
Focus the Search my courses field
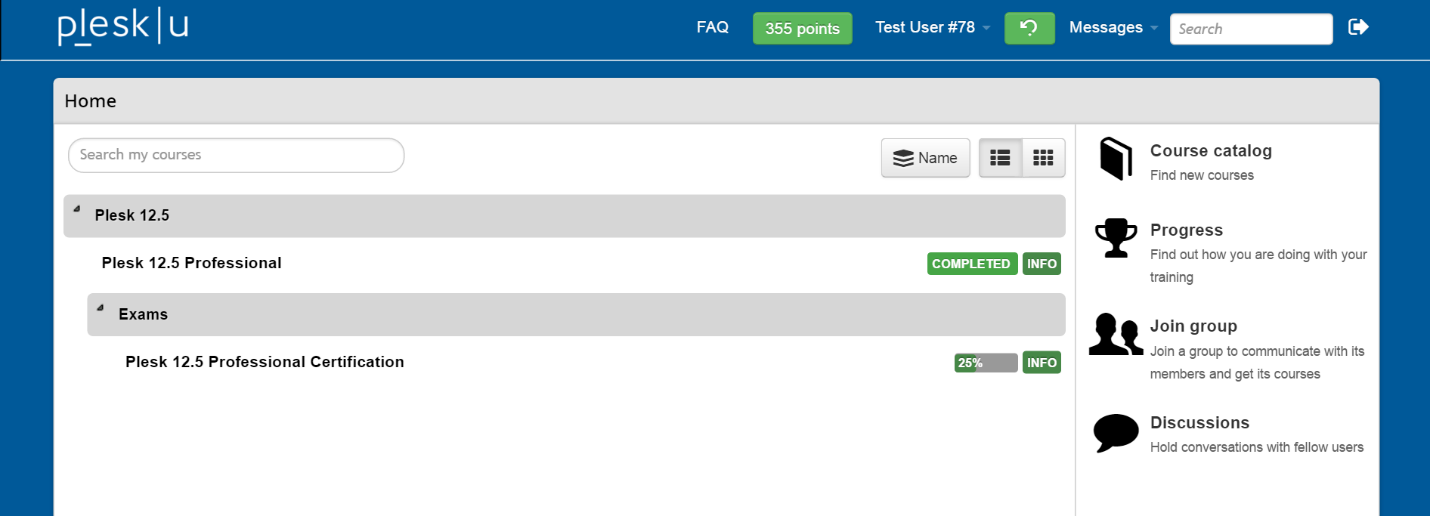(x=236, y=155)
